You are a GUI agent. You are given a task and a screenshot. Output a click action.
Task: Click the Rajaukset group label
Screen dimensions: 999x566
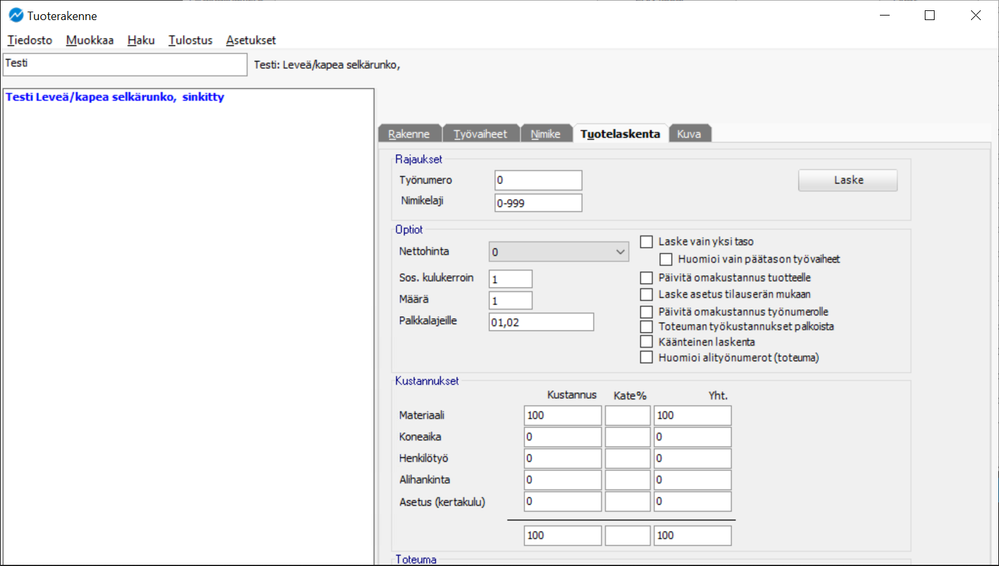419,159
